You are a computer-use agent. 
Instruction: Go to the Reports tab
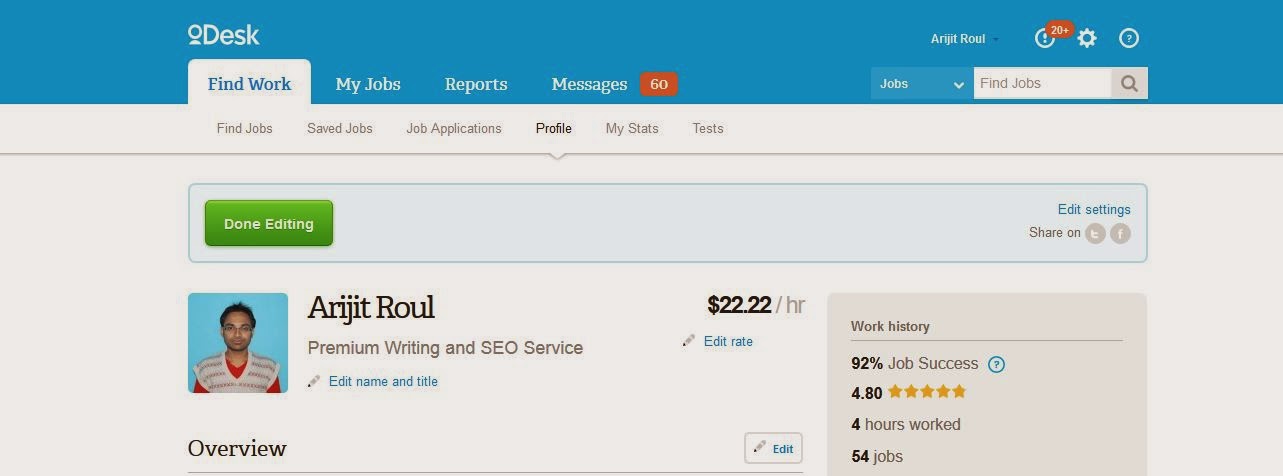click(x=476, y=84)
